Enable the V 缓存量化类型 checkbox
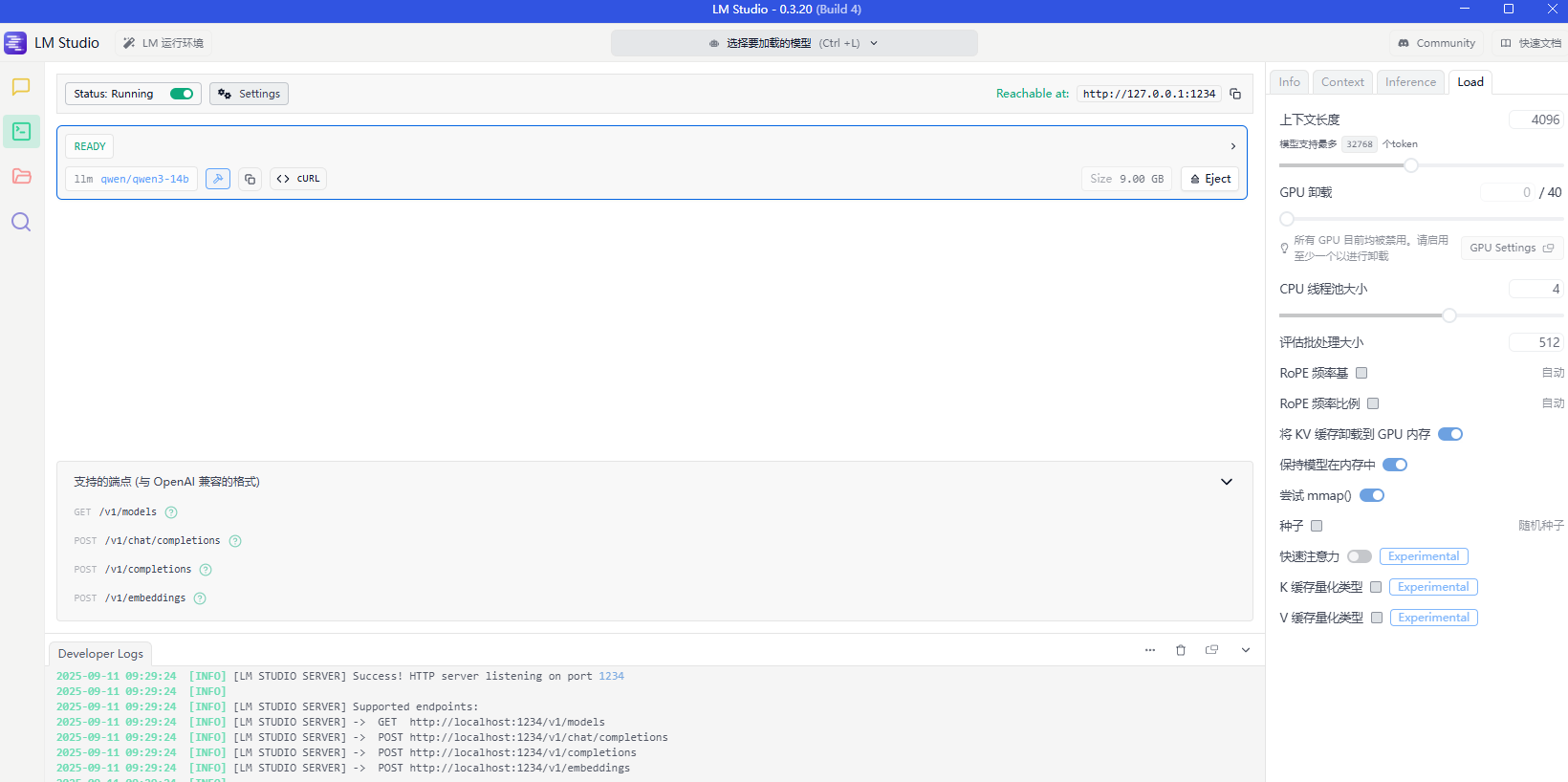 pos(1377,618)
